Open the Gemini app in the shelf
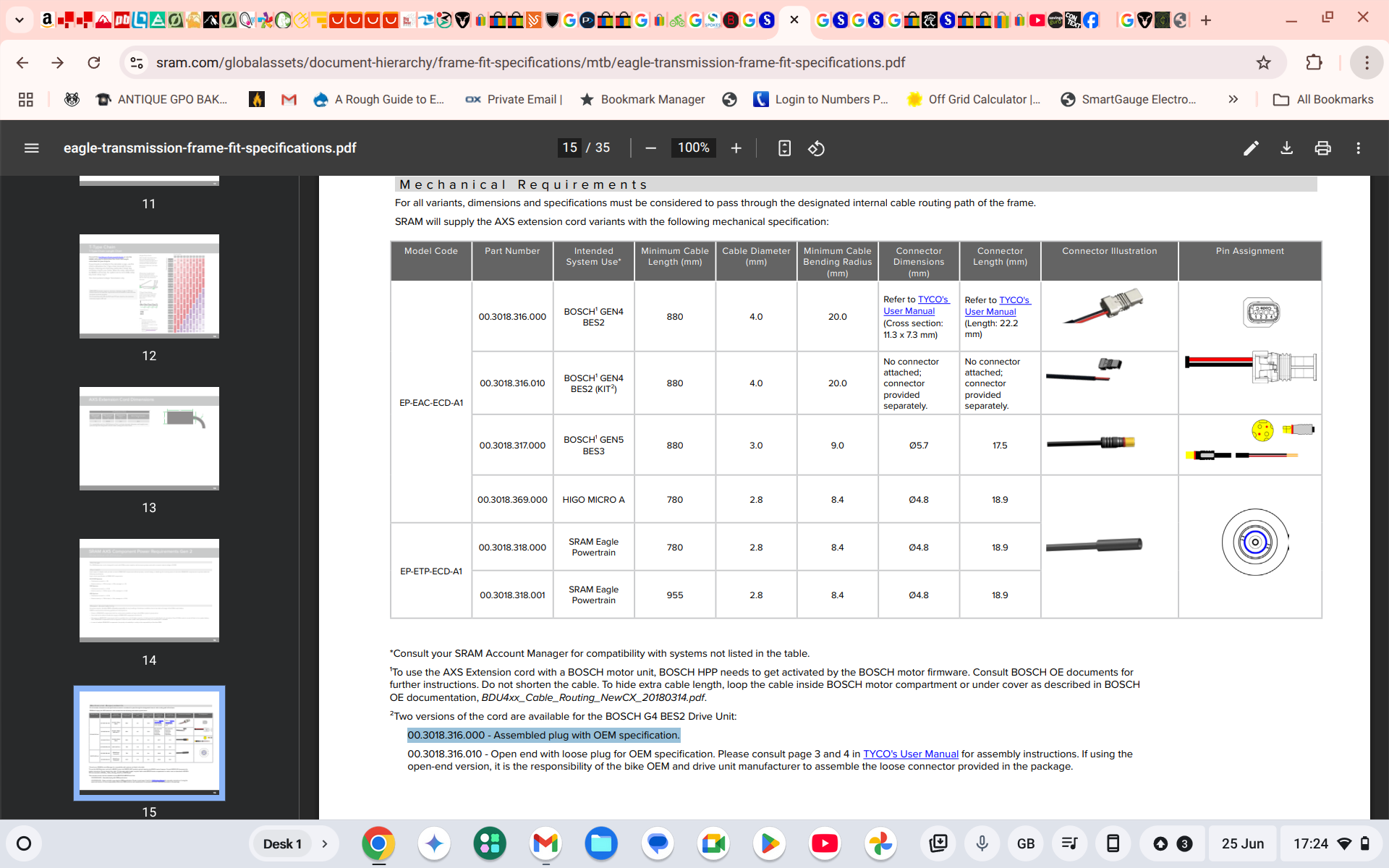Image resolution: width=1389 pixels, height=868 pixels. coord(434,843)
